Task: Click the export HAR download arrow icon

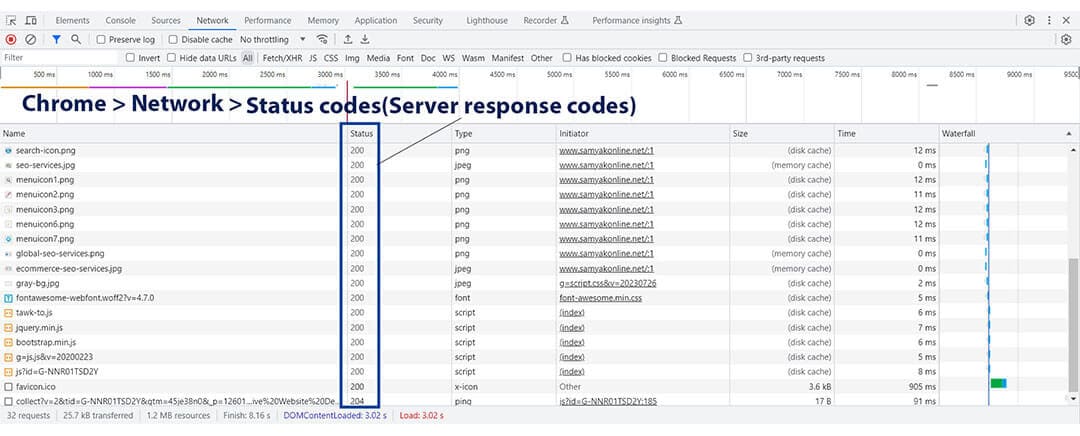Action: pyautogui.click(x=365, y=40)
